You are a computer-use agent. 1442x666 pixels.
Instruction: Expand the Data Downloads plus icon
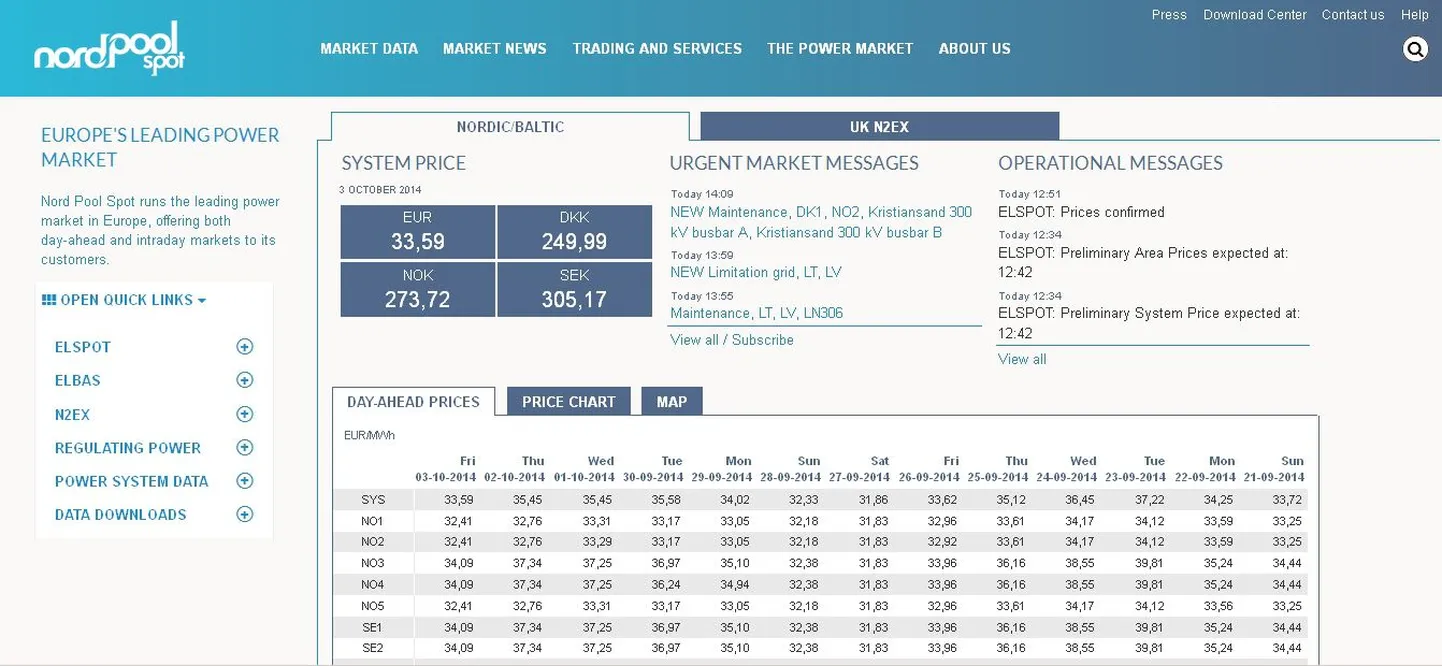click(x=244, y=514)
